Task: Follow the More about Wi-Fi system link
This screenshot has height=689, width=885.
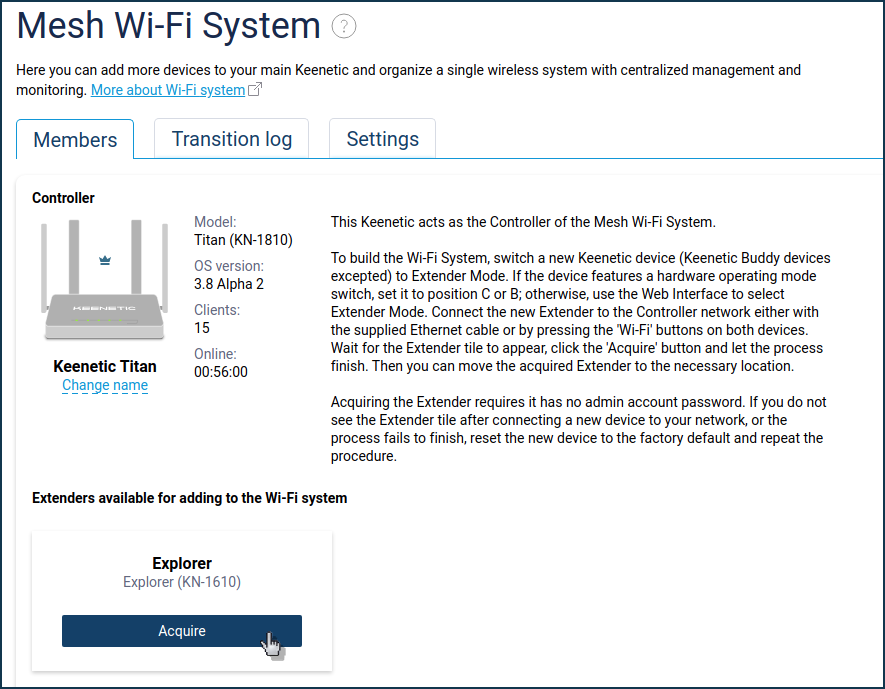Action: coord(168,90)
